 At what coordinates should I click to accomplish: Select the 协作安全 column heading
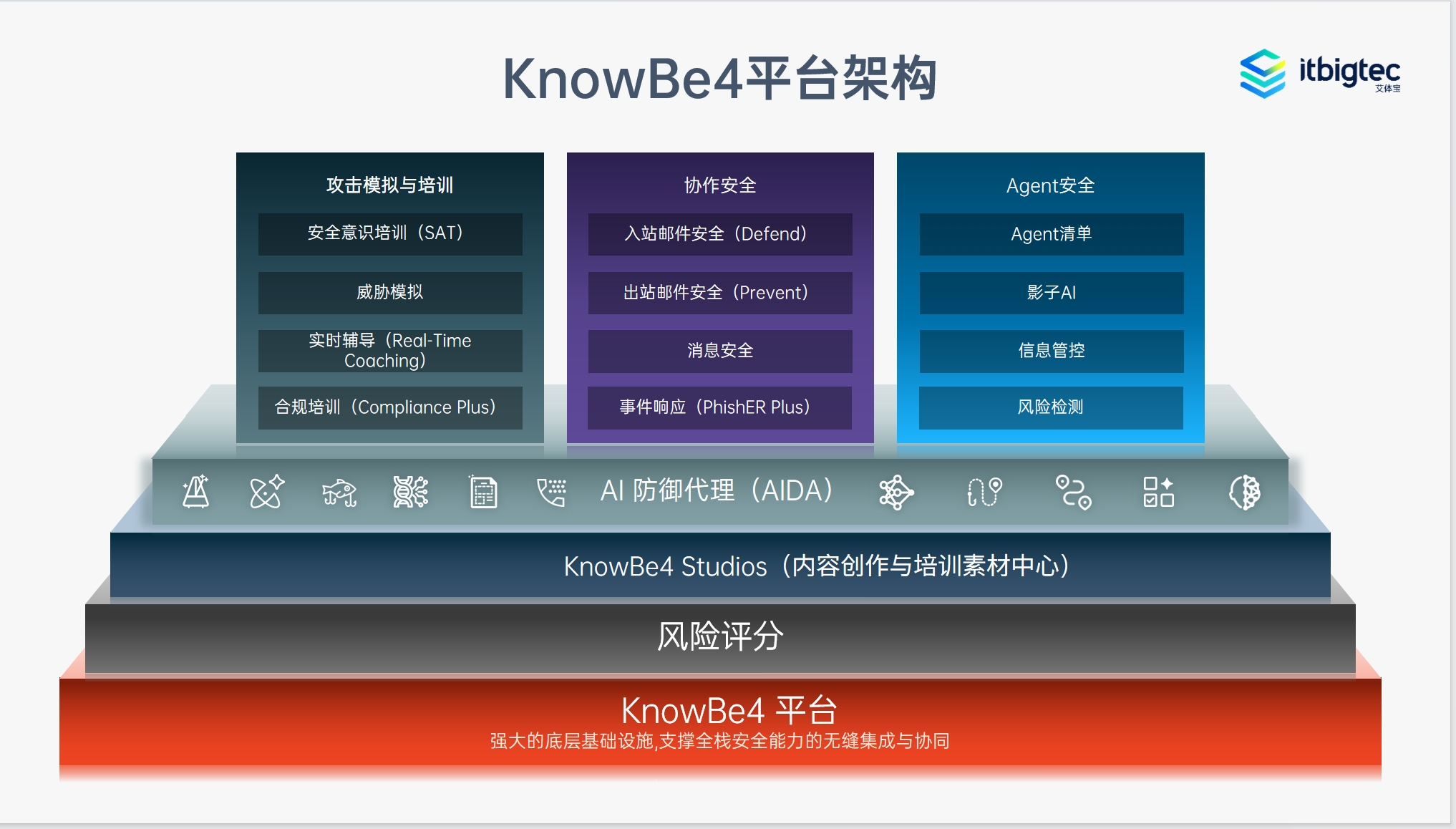(720, 185)
